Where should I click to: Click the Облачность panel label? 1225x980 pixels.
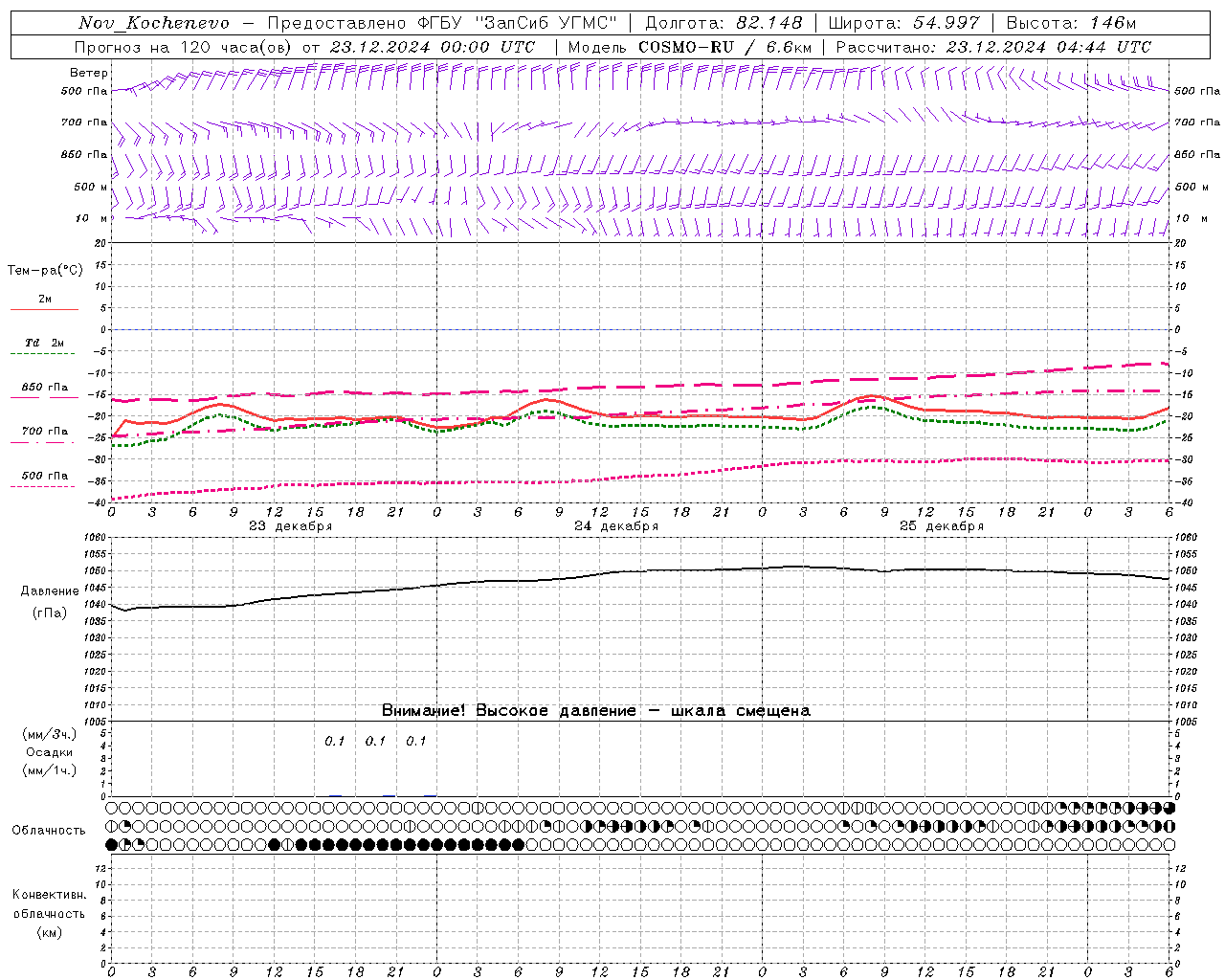(x=49, y=831)
